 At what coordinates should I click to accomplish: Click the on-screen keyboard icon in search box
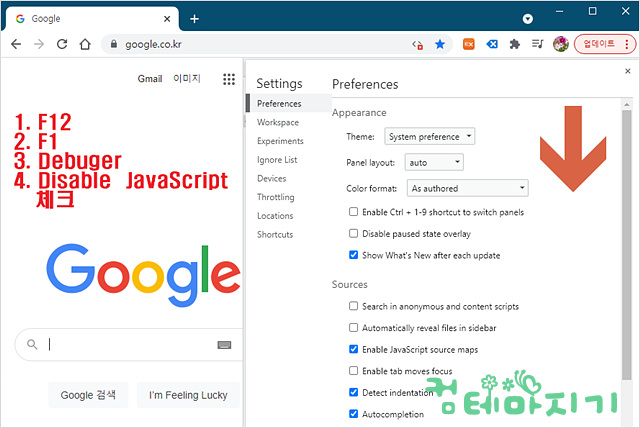coord(224,345)
